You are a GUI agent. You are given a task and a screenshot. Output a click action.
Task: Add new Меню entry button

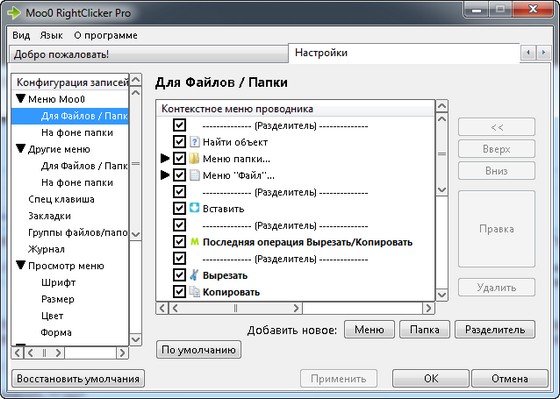click(369, 329)
